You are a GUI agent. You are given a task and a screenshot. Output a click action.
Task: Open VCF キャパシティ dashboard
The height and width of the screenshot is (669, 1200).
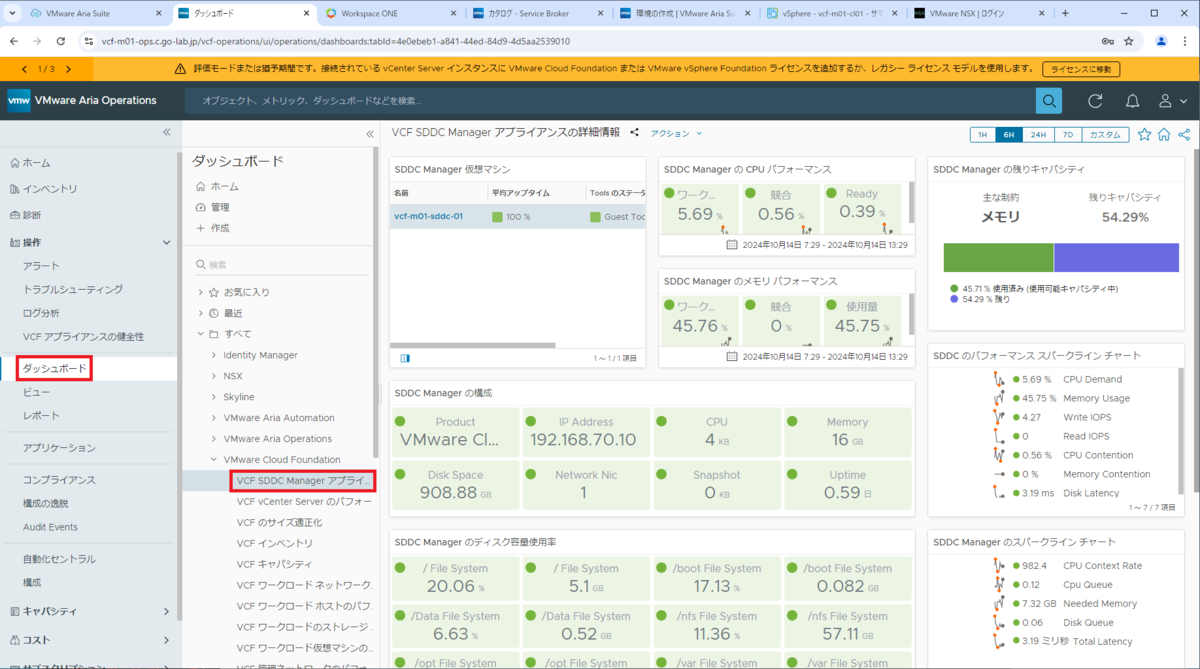click(275, 564)
